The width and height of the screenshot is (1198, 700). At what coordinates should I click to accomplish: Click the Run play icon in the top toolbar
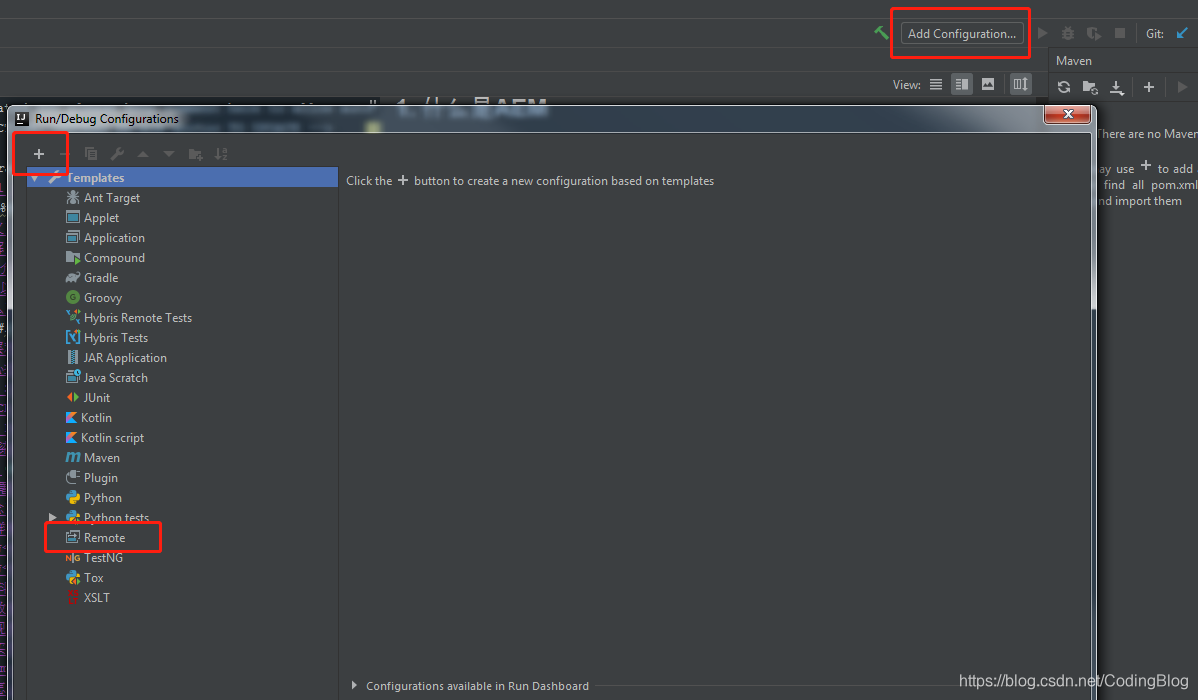point(1042,34)
